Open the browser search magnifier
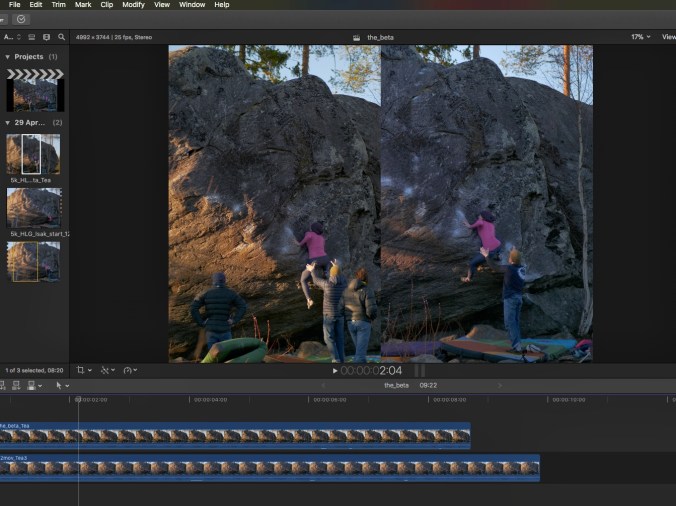 [x=61, y=37]
